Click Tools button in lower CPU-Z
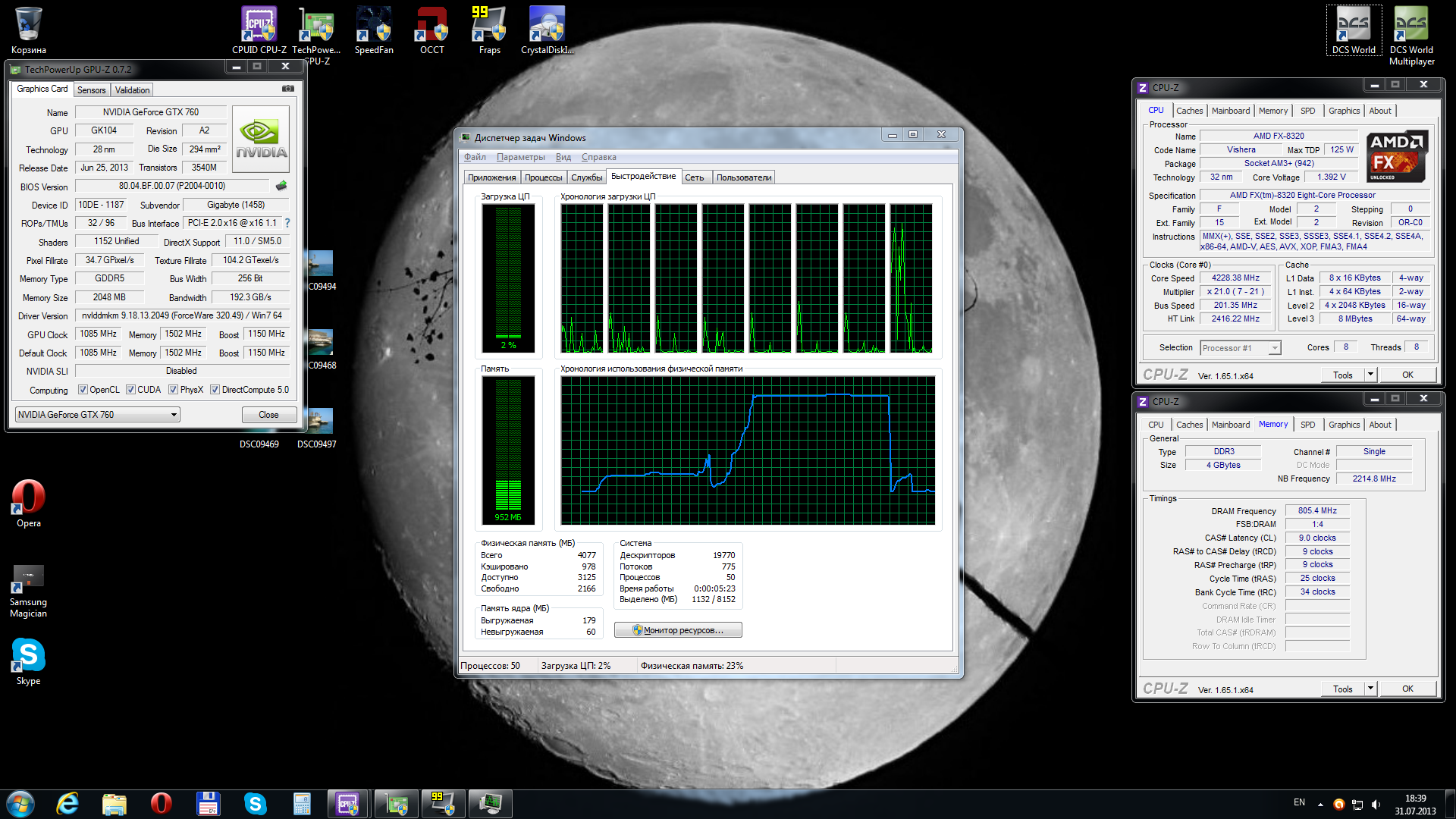 (1342, 689)
